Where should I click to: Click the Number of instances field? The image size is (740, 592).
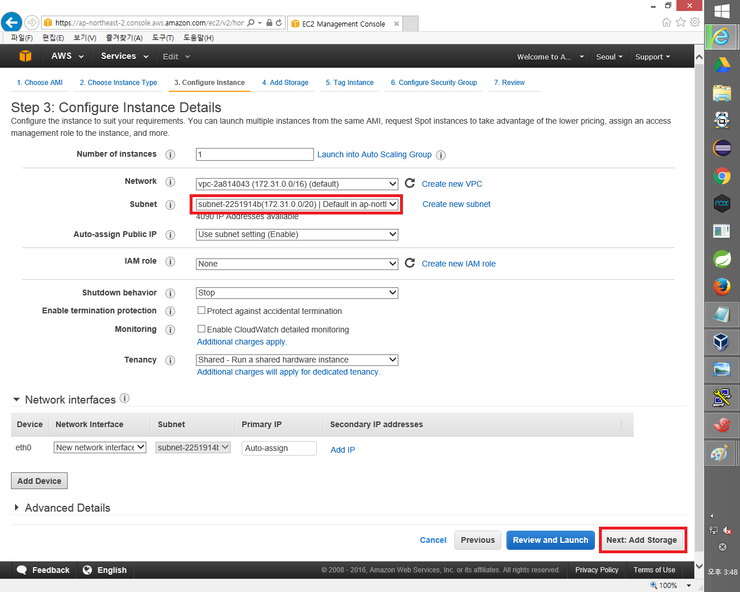point(255,155)
